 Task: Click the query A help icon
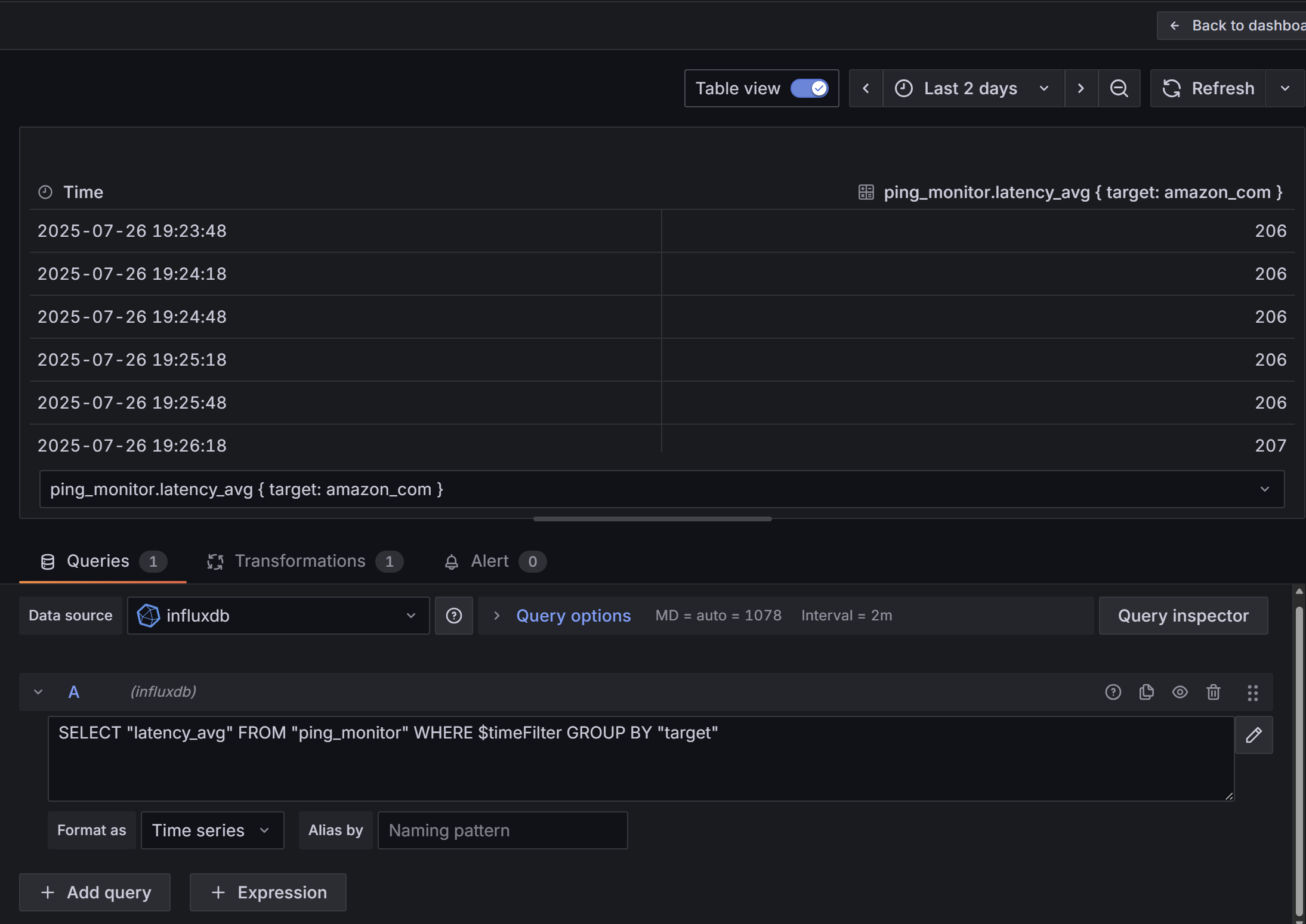pyautogui.click(x=1113, y=692)
